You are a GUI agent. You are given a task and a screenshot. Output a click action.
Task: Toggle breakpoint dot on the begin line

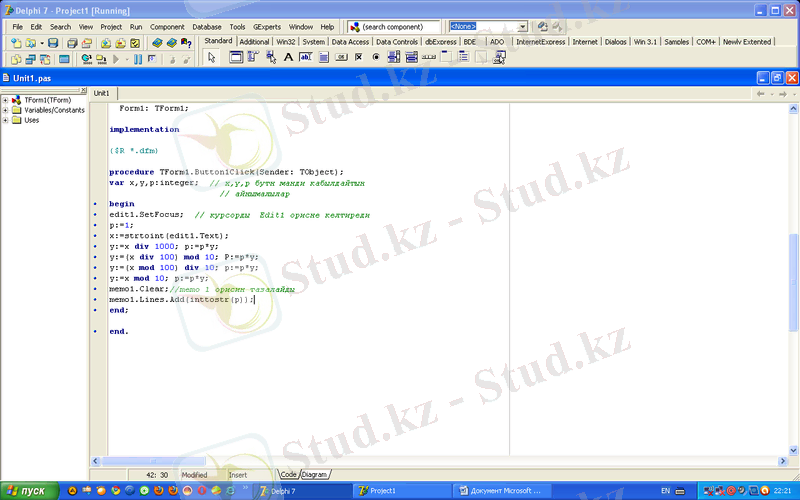click(x=95, y=204)
